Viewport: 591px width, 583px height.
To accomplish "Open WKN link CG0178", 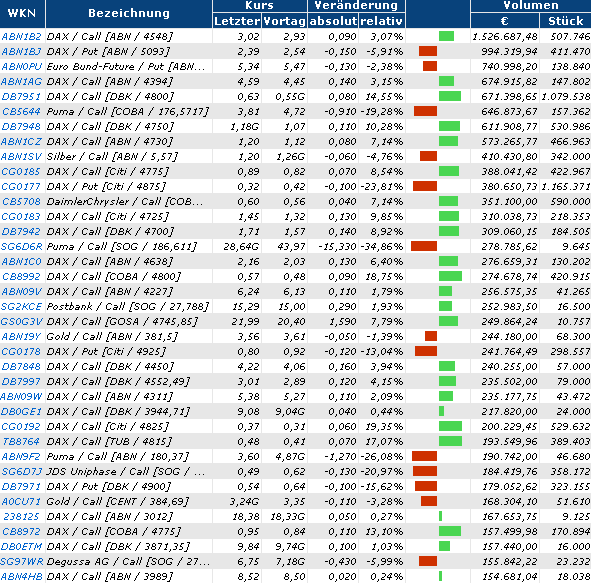I will click(21, 352).
